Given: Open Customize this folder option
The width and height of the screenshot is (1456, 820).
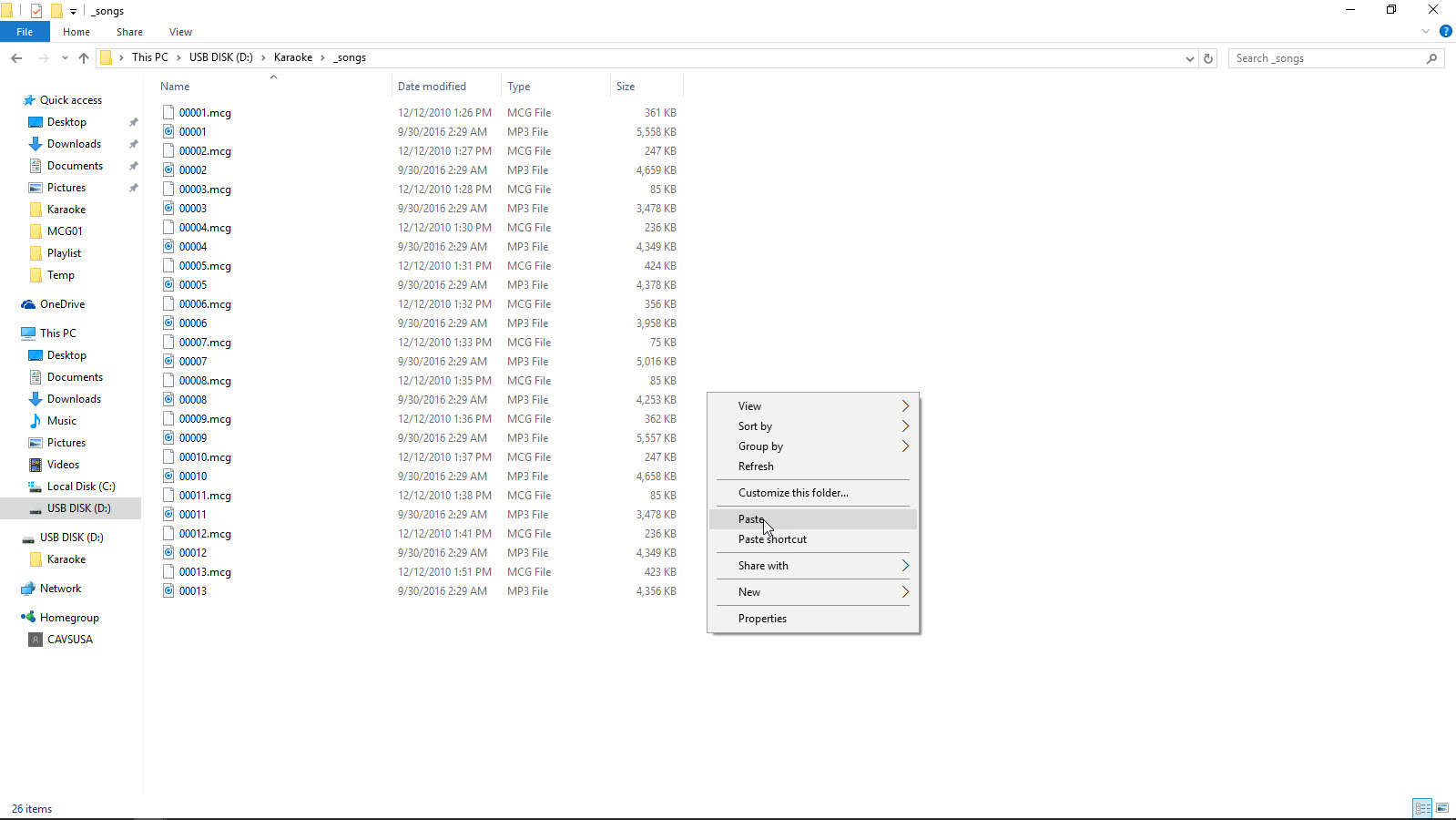Looking at the screenshot, I should (x=813, y=493).
